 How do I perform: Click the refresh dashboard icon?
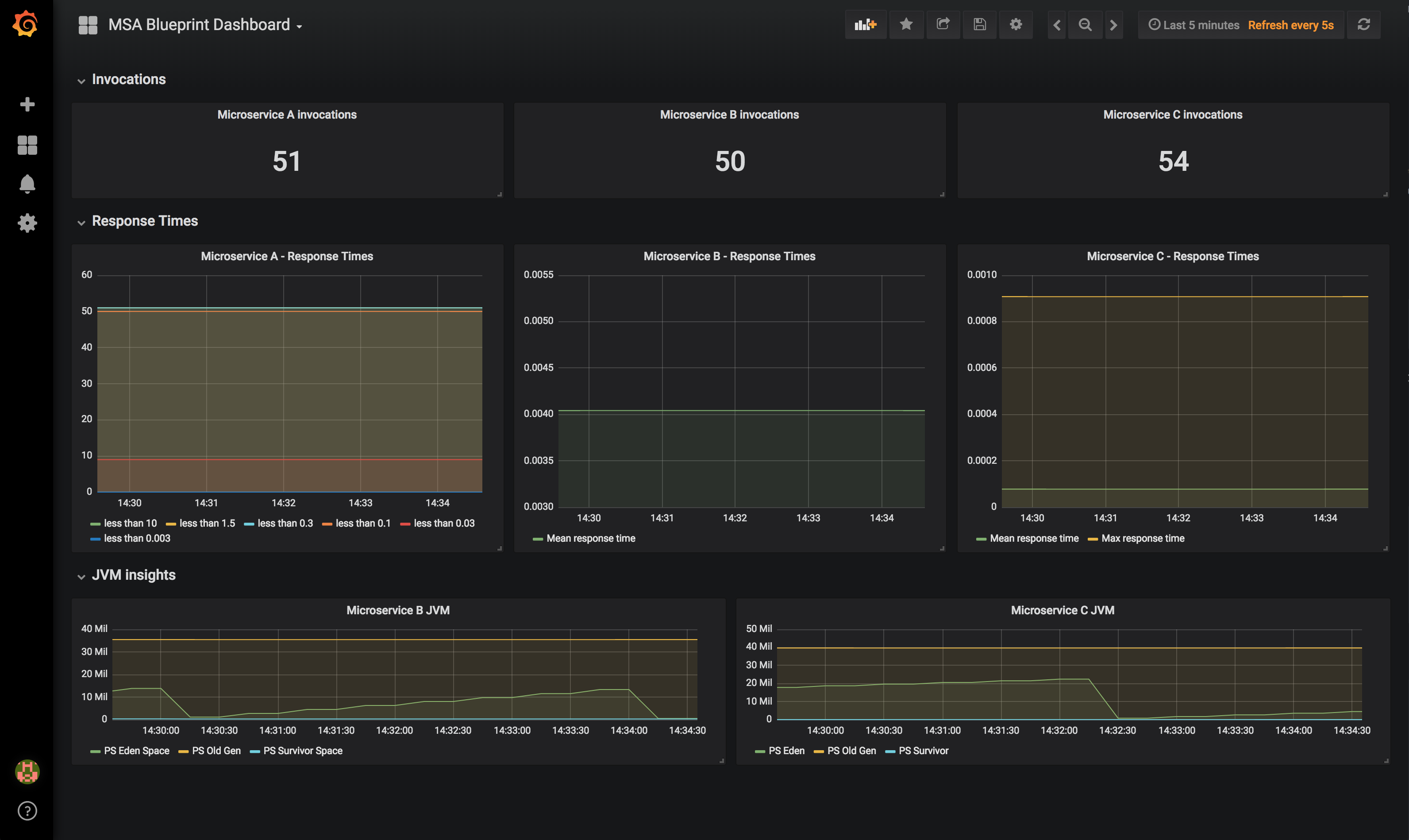pyautogui.click(x=1364, y=25)
